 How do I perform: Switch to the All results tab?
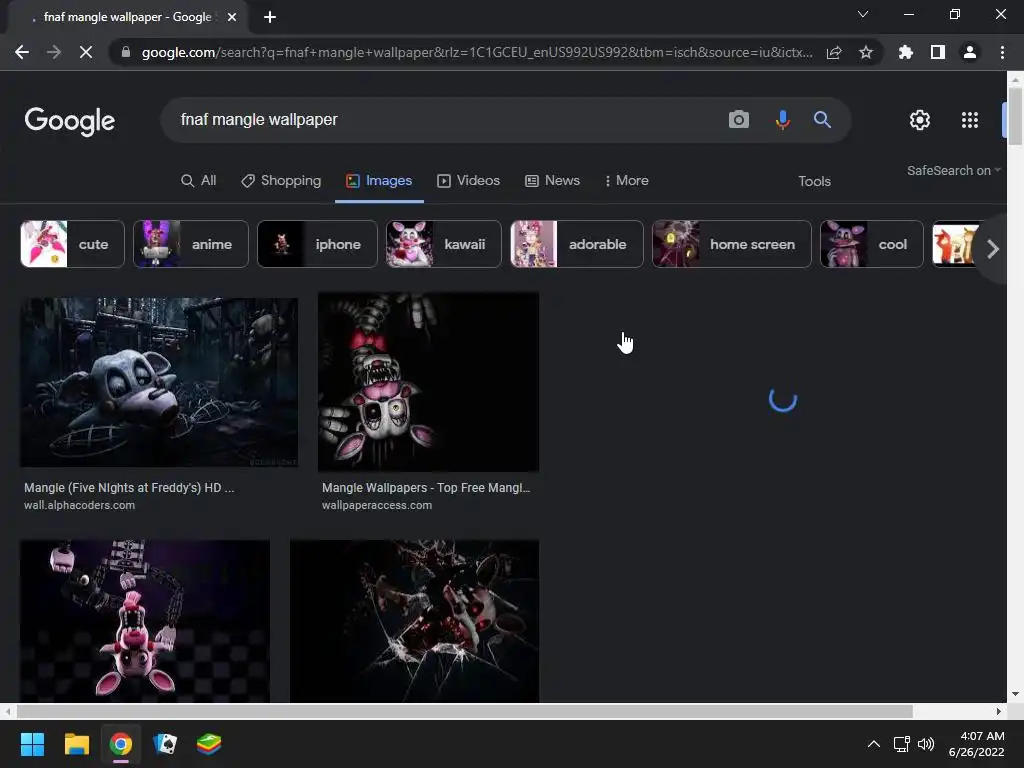click(199, 181)
